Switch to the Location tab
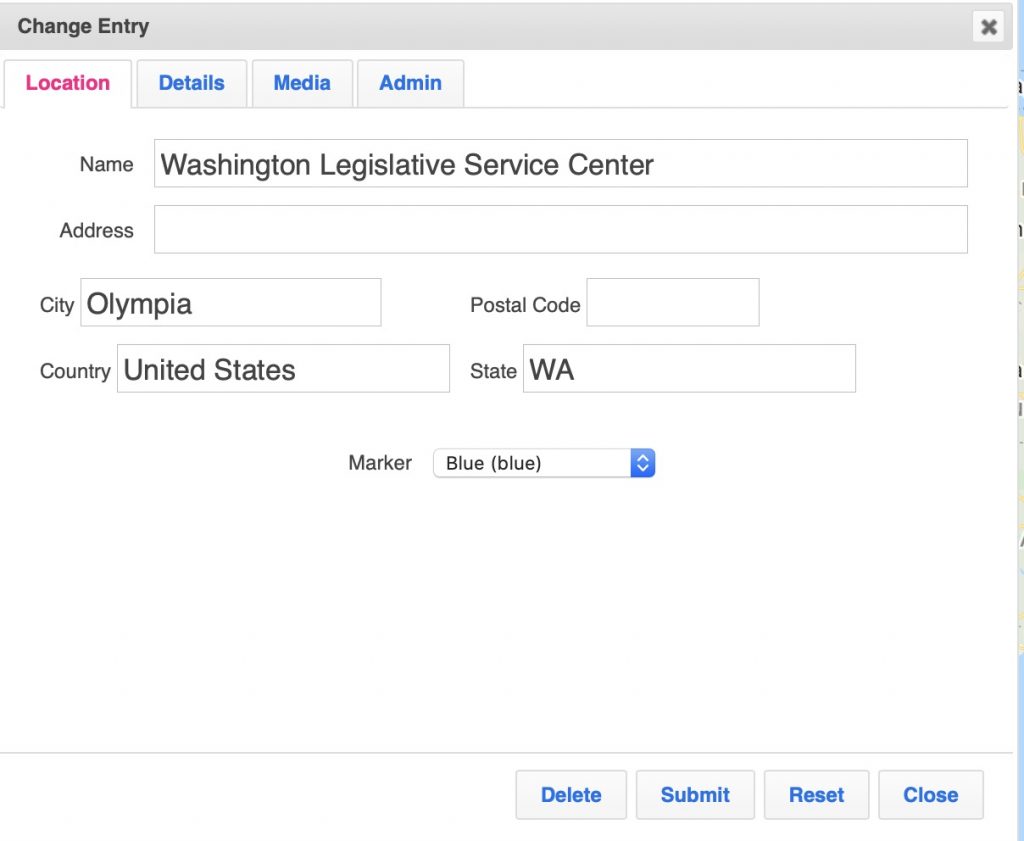This screenshot has width=1024, height=841. click(68, 84)
